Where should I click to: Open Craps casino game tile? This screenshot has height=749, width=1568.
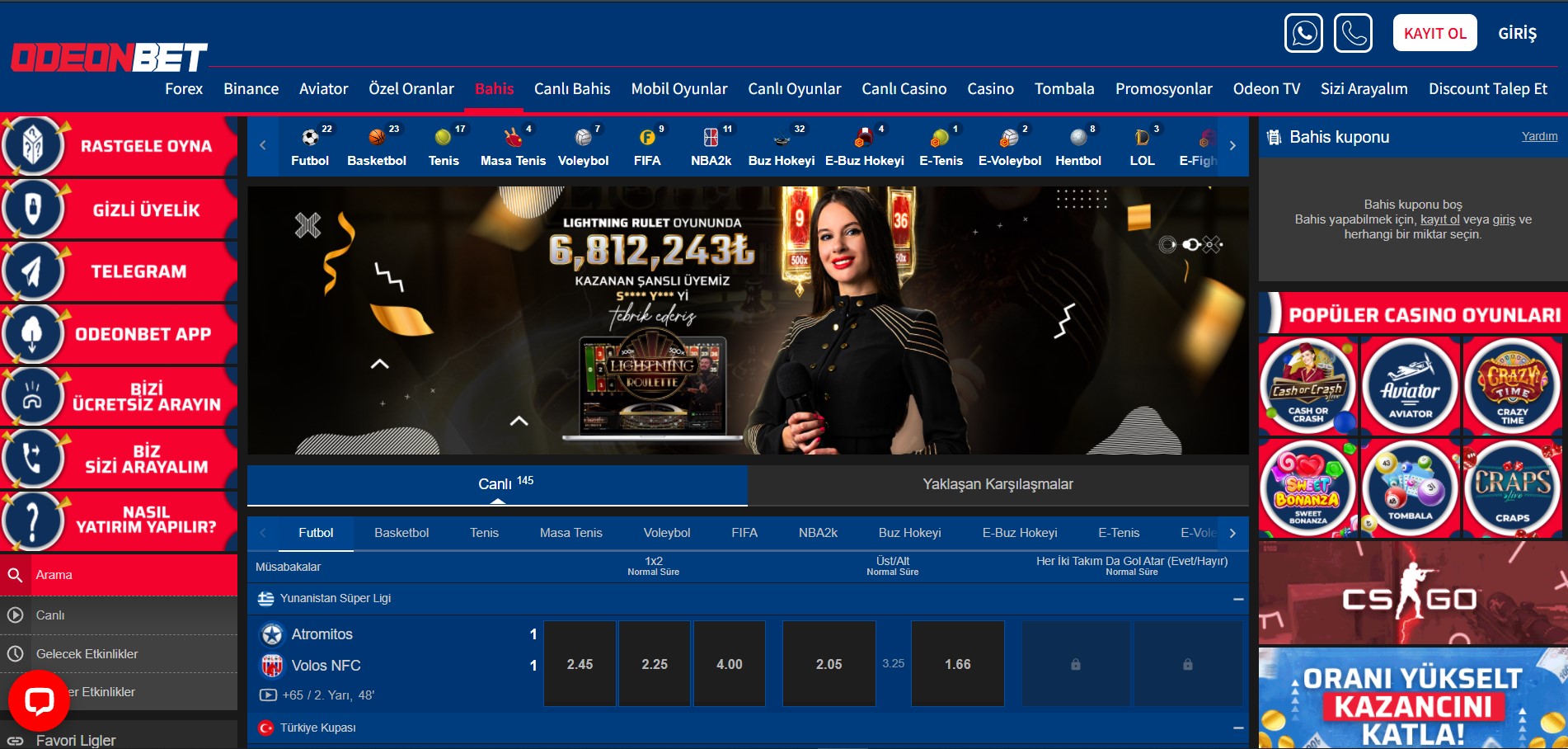[x=1513, y=488]
